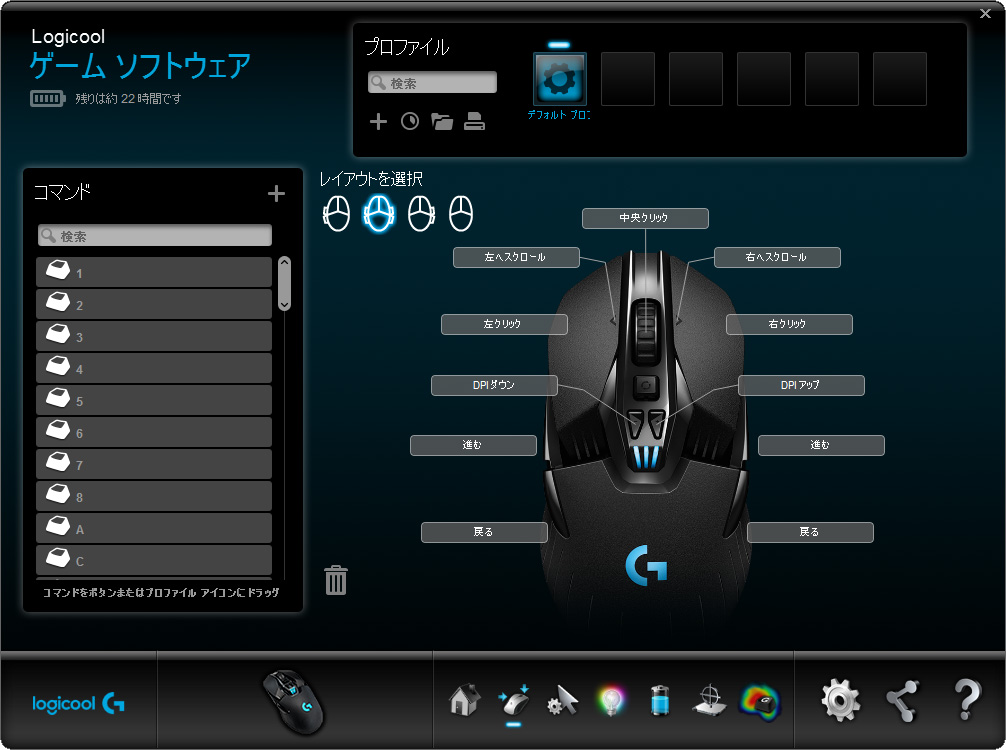Screen dimensions: 1006x750
Task: Click the 中央クリック button label
Action: tap(645, 218)
